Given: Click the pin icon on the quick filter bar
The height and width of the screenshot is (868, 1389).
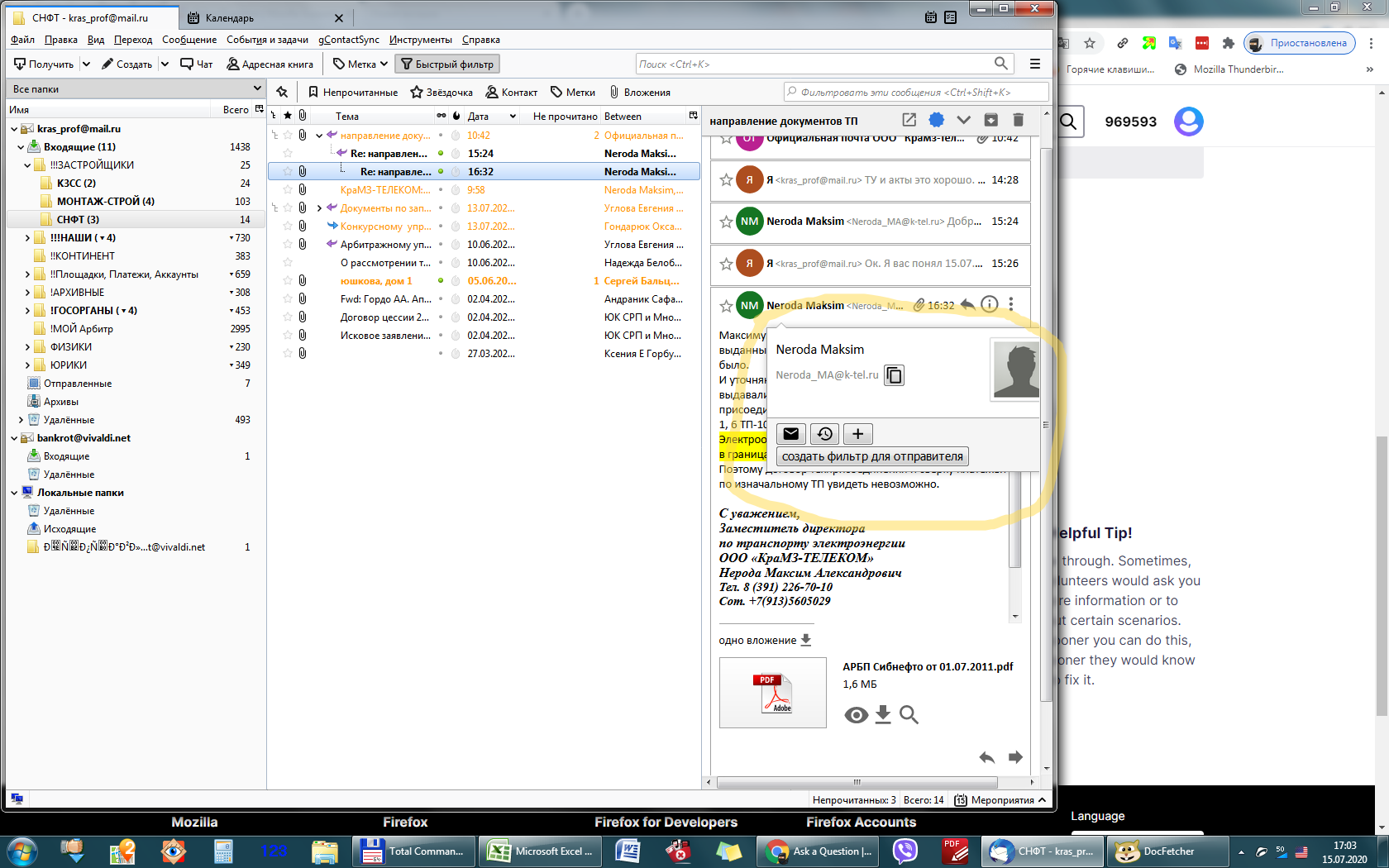Looking at the screenshot, I should pos(282,92).
